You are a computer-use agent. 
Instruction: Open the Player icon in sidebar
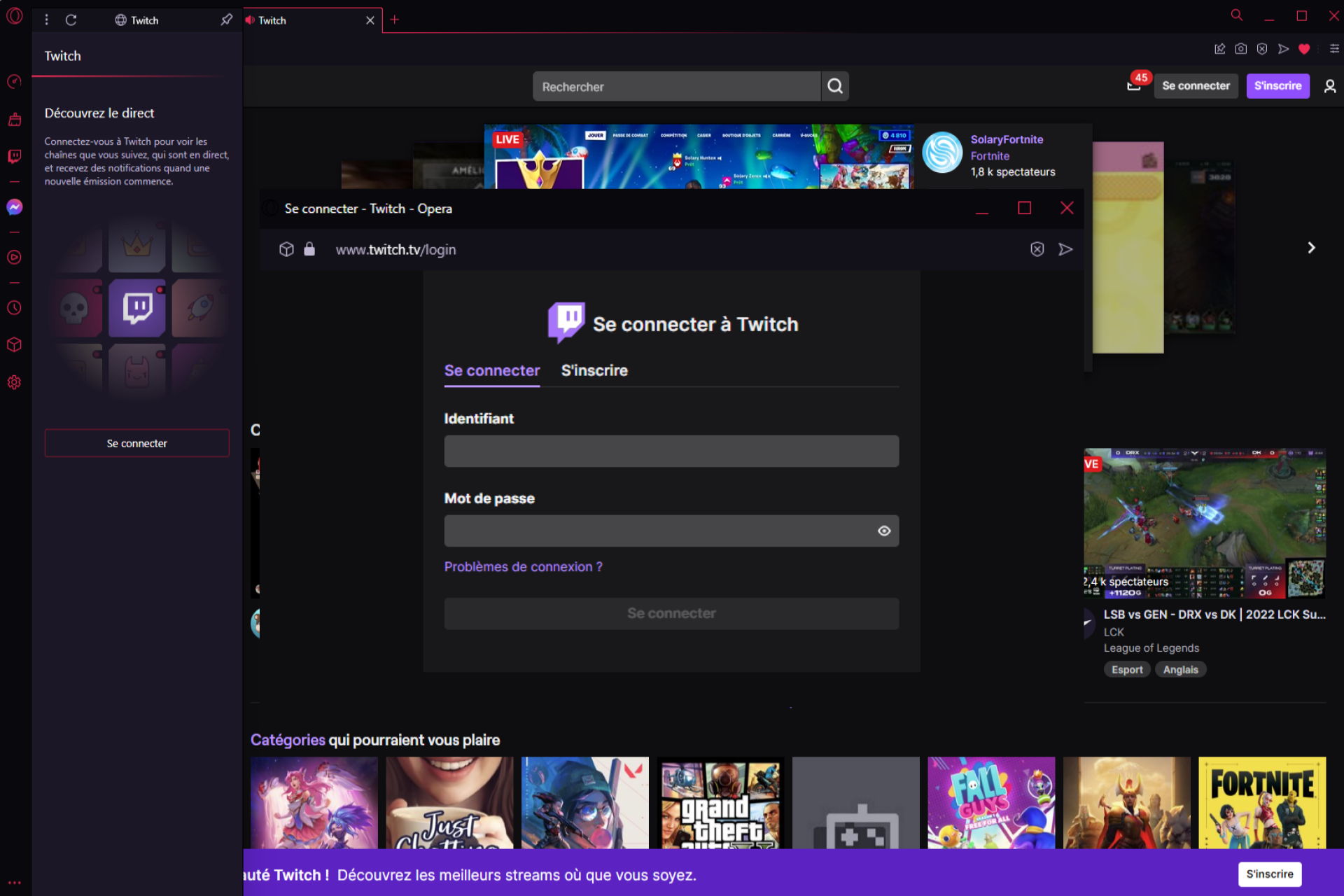[x=15, y=257]
